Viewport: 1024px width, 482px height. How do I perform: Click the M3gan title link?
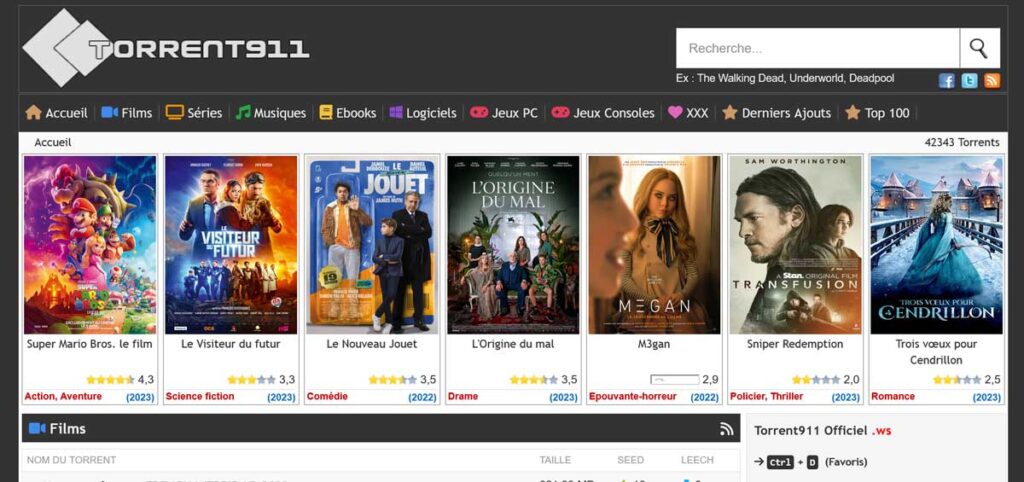[654, 344]
